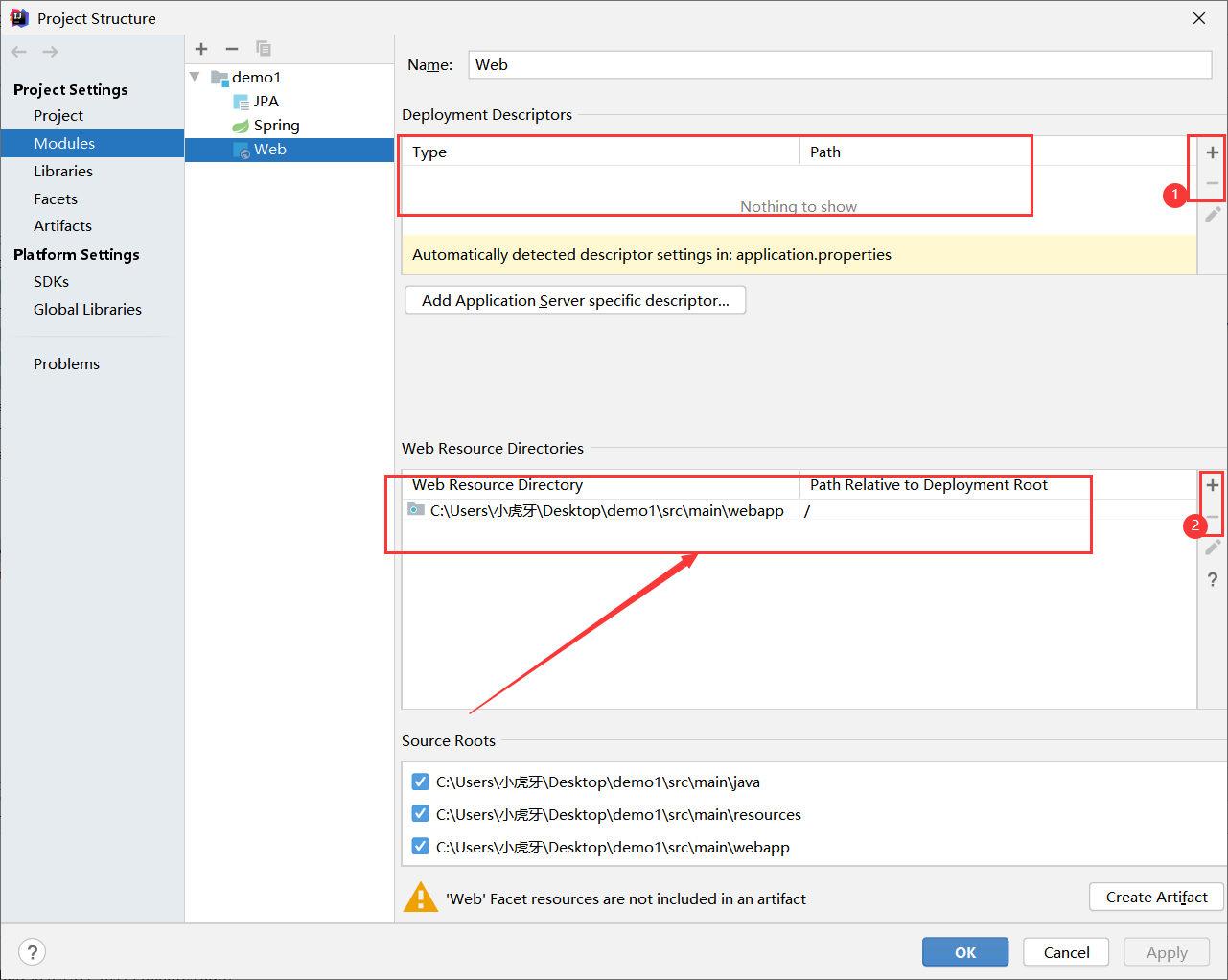This screenshot has width=1228, height=980.
Task: Focus the Name input field
Action: click(840, 65)
